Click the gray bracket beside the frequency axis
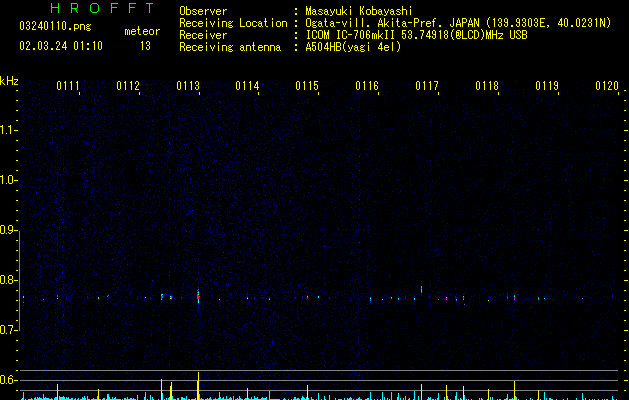The height and width of the screenshot is (400, 629). (x=20, y=281)
